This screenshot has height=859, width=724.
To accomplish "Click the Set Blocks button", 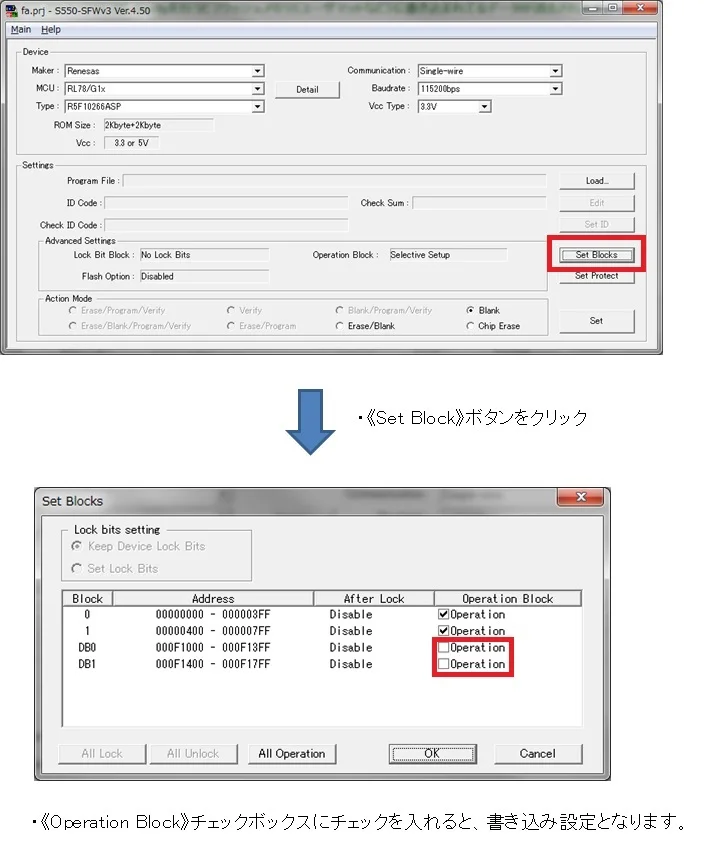I will click(597, 255).
